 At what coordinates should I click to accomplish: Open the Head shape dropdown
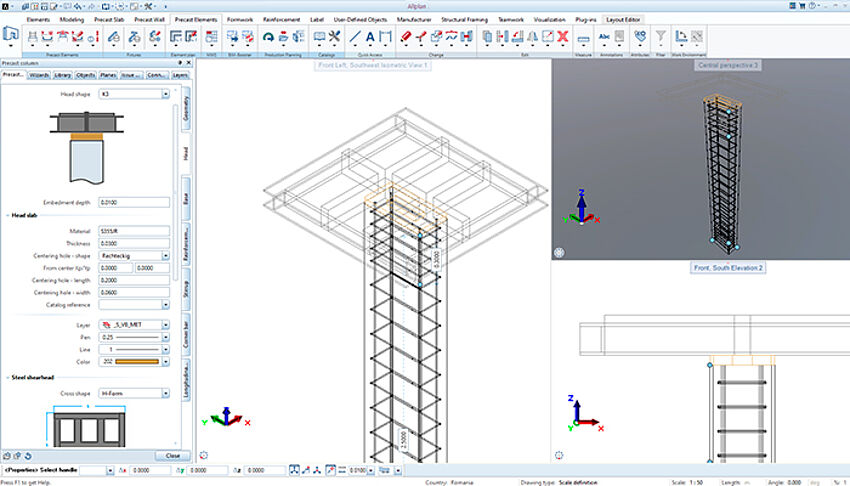tap(164, 94)
